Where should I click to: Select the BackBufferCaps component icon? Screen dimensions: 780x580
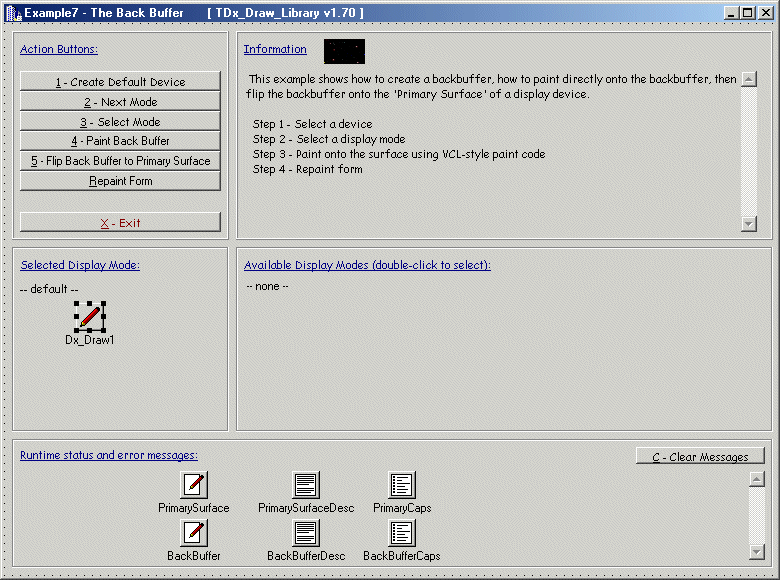coord(402,533)
